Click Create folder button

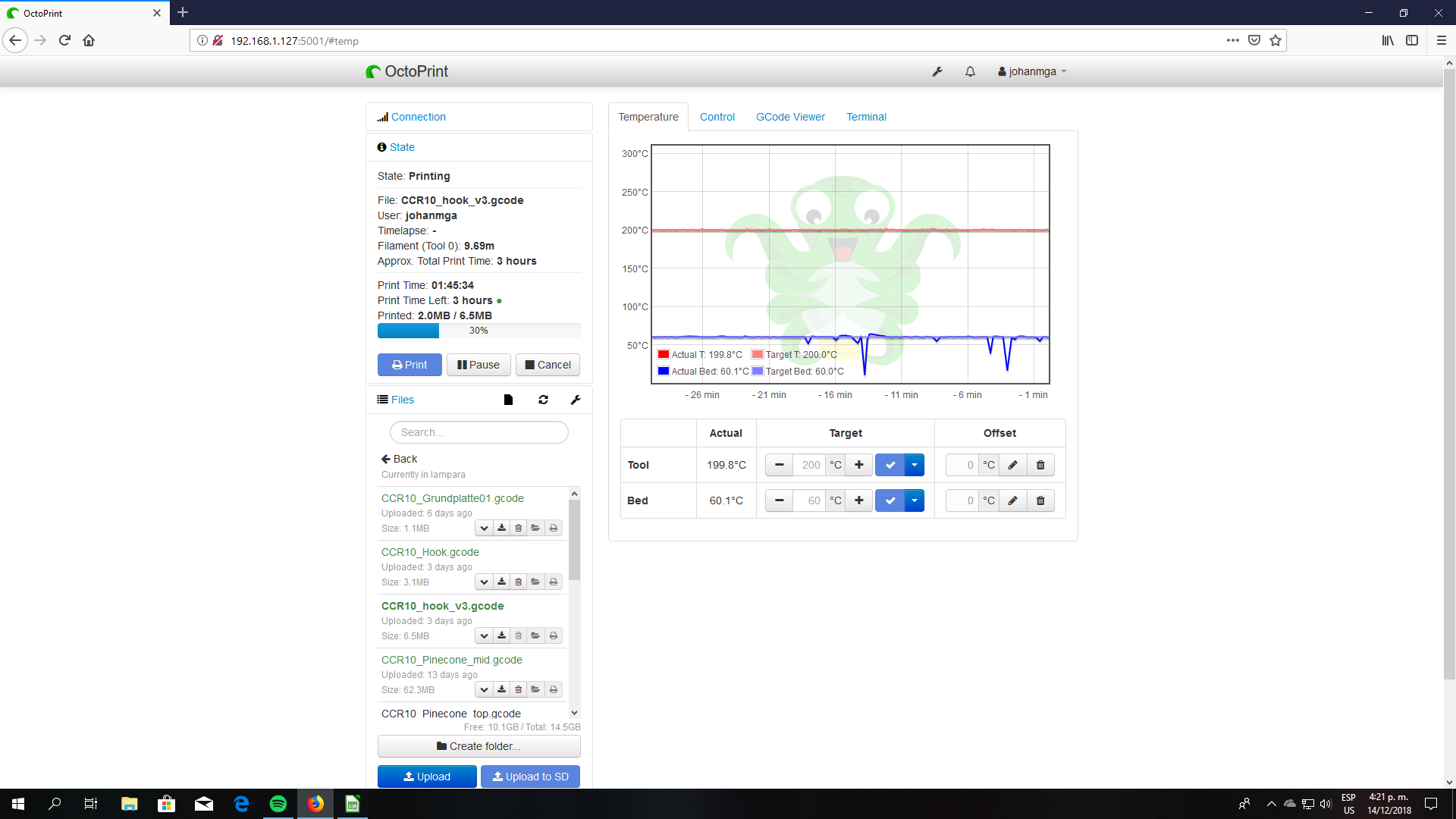(479, 746)
